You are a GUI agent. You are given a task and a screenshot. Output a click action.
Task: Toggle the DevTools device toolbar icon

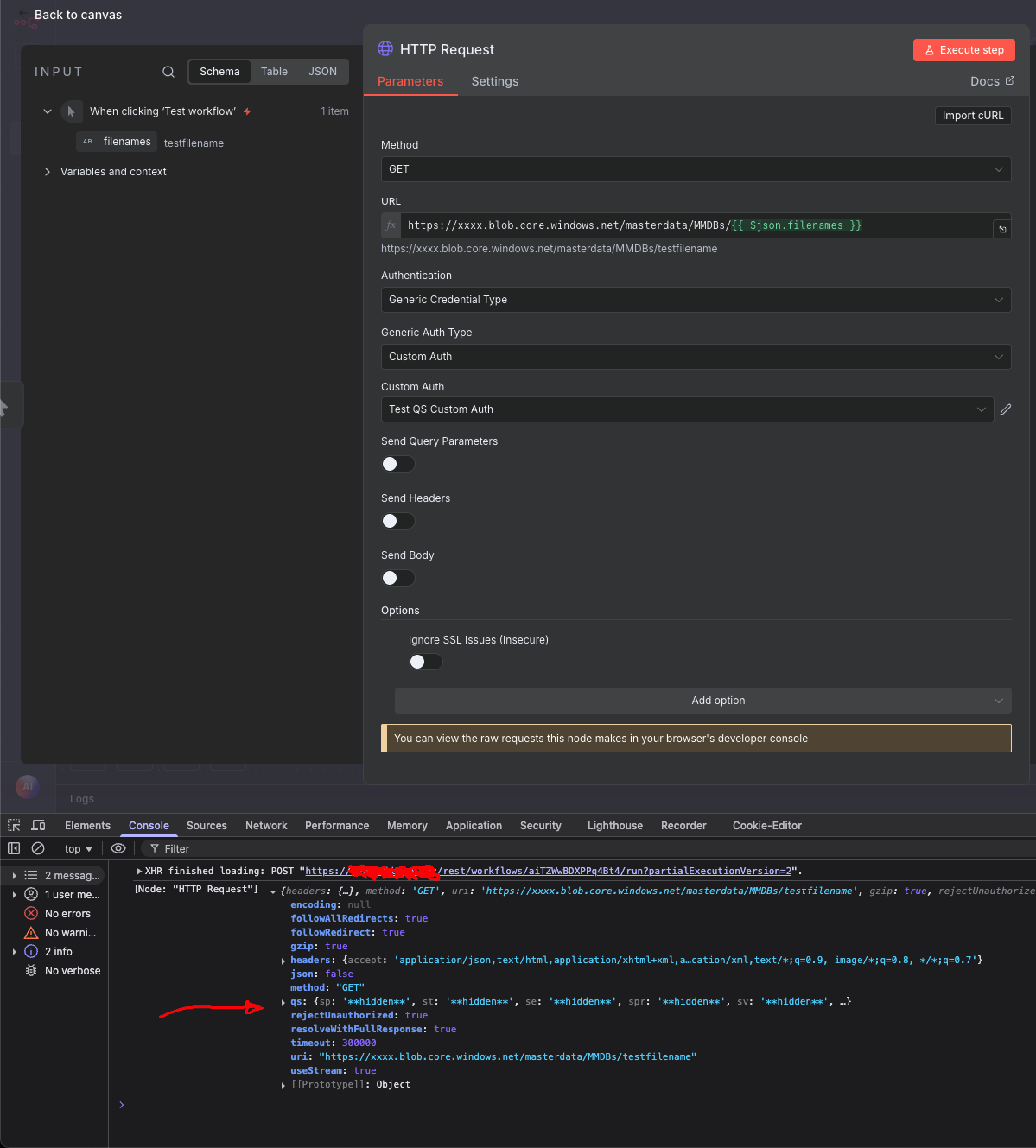[38, 825]
